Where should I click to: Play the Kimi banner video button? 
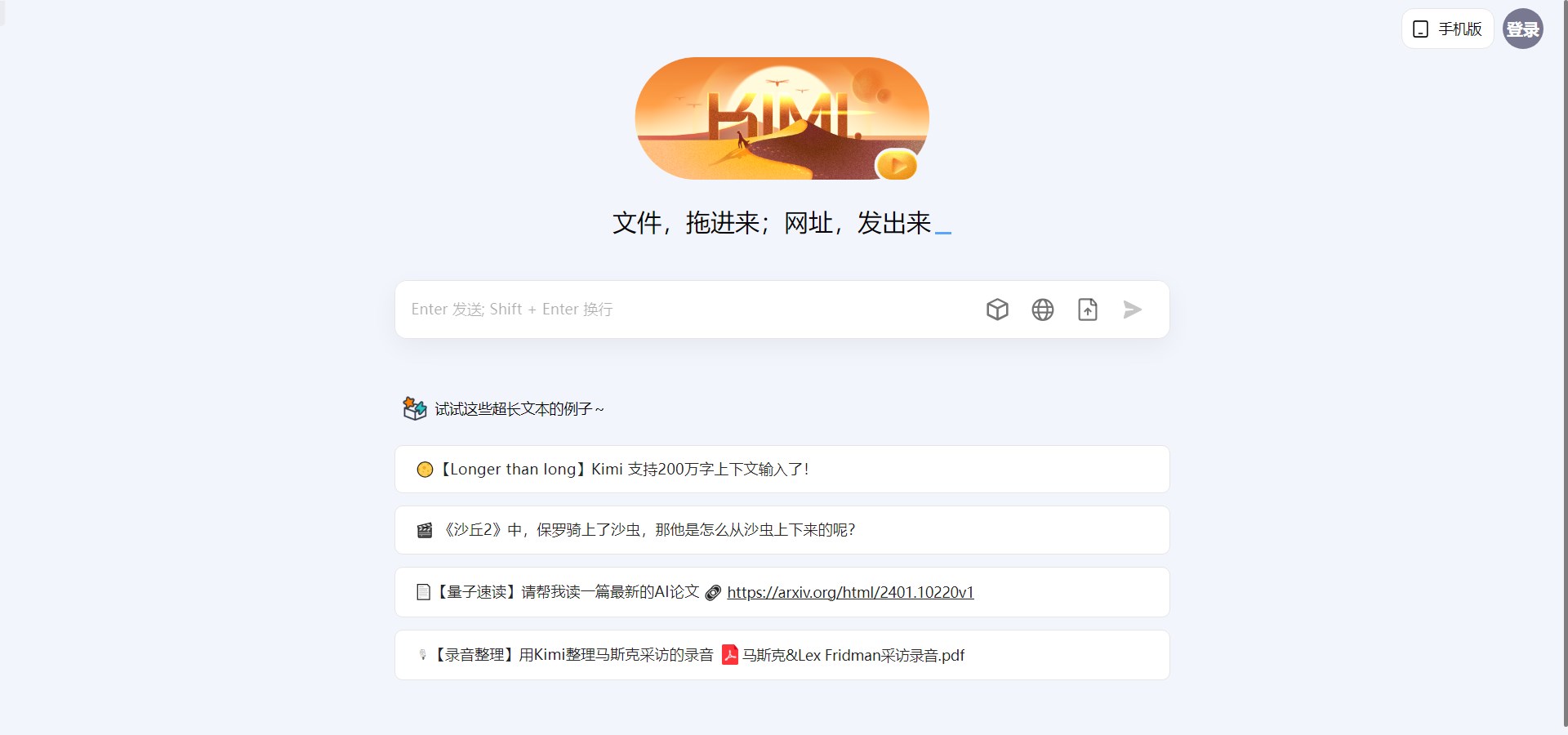[897, 165]
